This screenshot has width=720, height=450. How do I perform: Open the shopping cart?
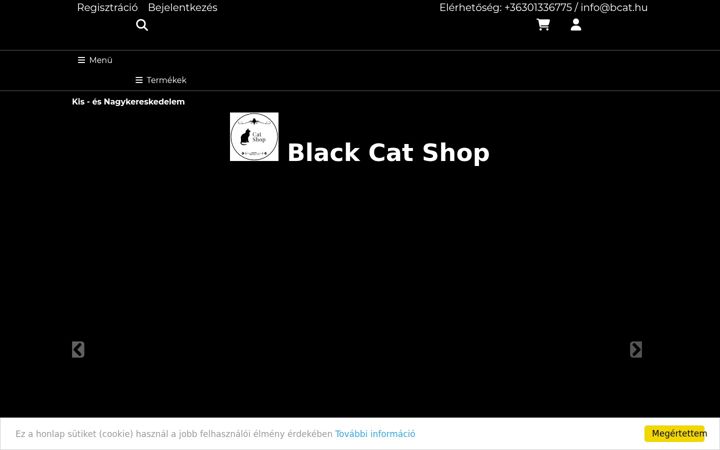pyautogui.click(x=543, y=25)
